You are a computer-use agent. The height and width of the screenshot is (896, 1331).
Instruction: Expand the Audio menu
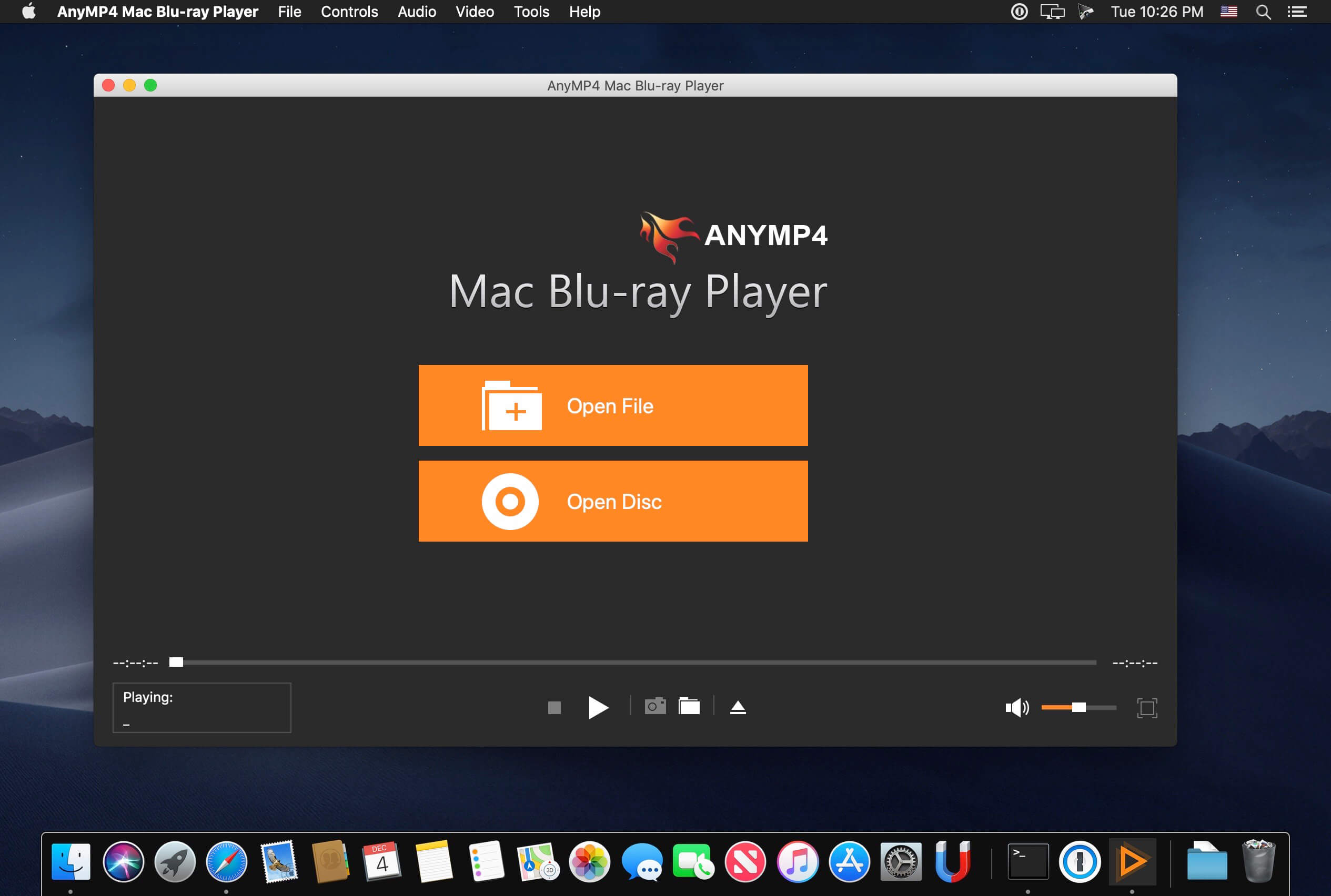click(417, 12)
